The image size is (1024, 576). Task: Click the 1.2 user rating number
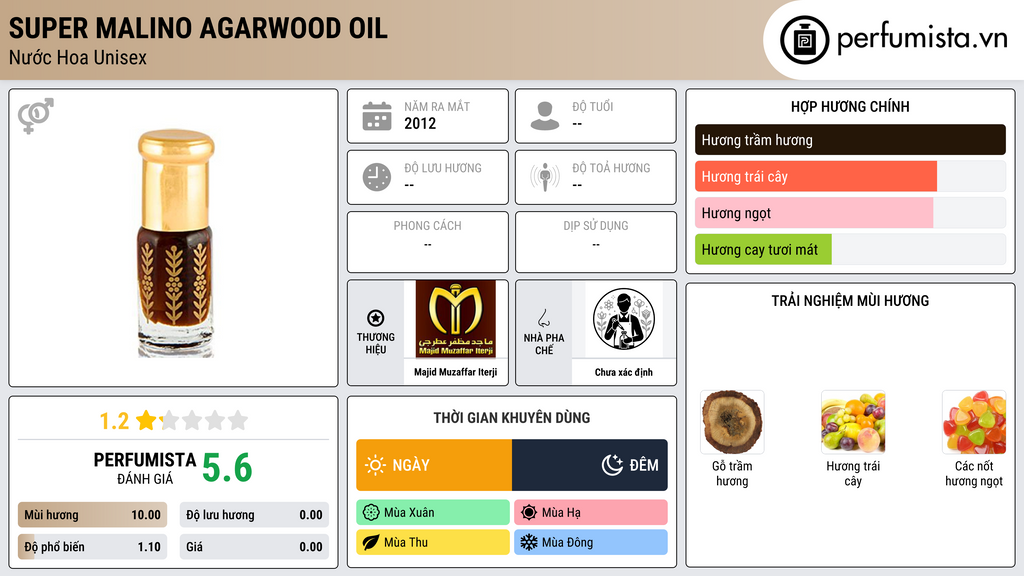(114, 421)
